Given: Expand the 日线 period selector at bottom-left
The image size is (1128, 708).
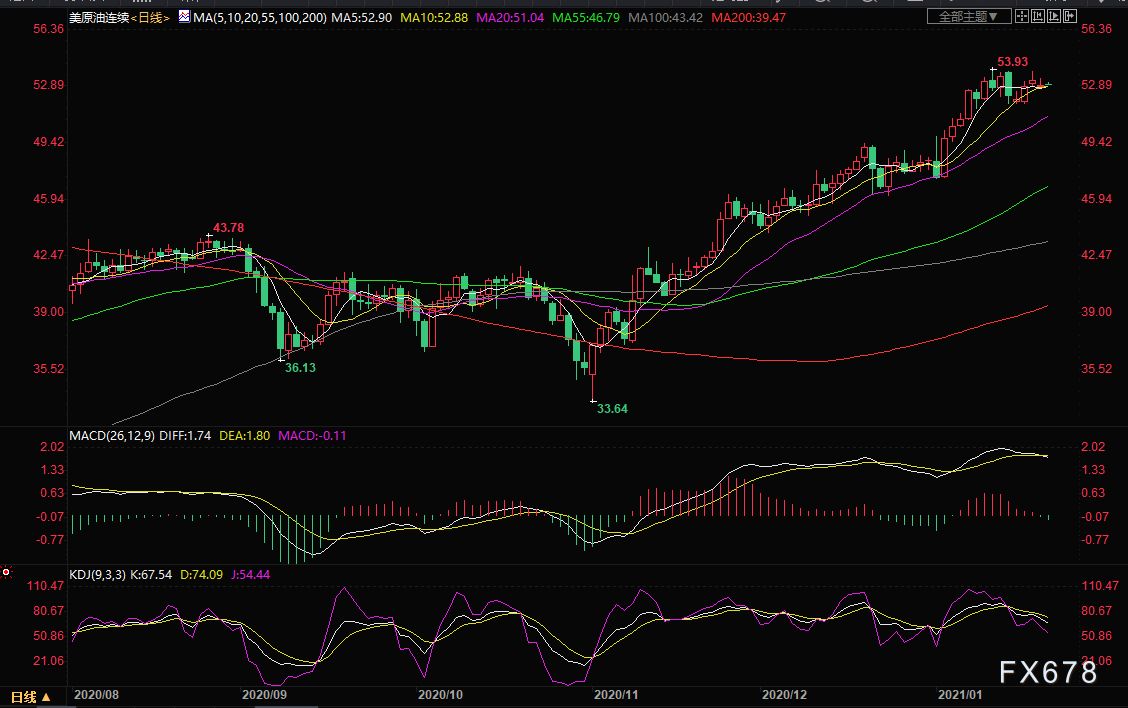Looking at the screenshot, I should click(30, 696).
